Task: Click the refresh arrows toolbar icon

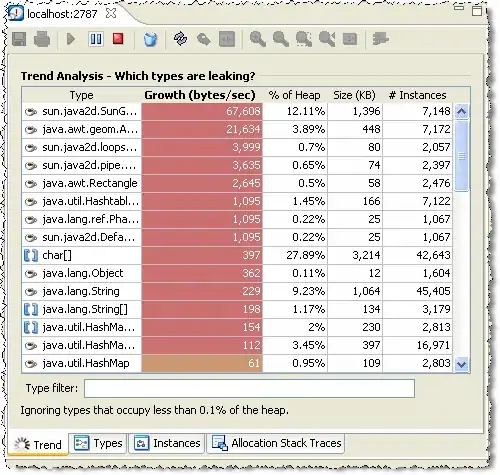Action: point(180,39)
